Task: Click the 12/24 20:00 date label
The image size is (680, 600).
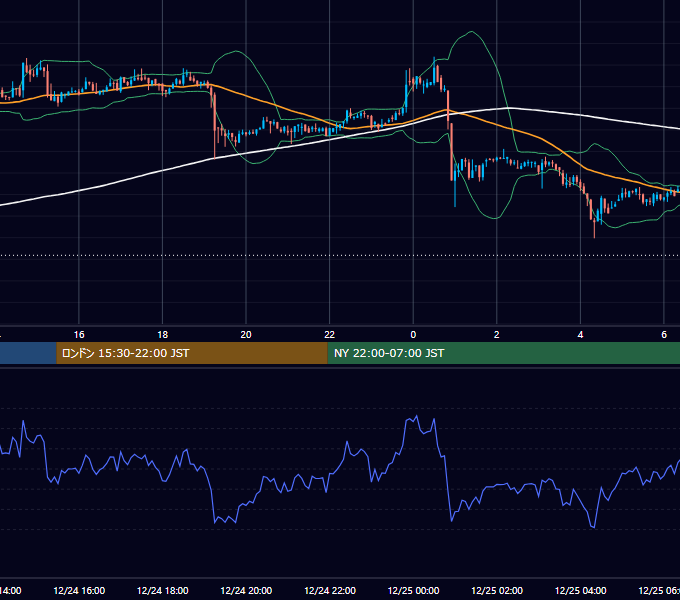Action: coord(246,591)
